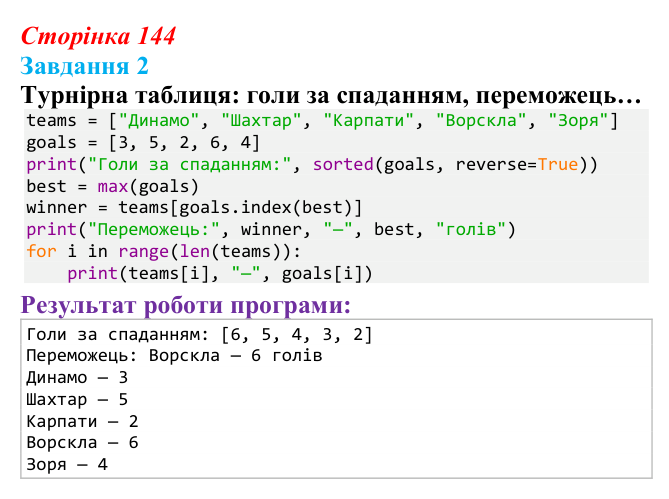The height and width of the screenshot is (499, 669).
Task: Click the "sorted" function name in code
Action: (x=343, y=165)
